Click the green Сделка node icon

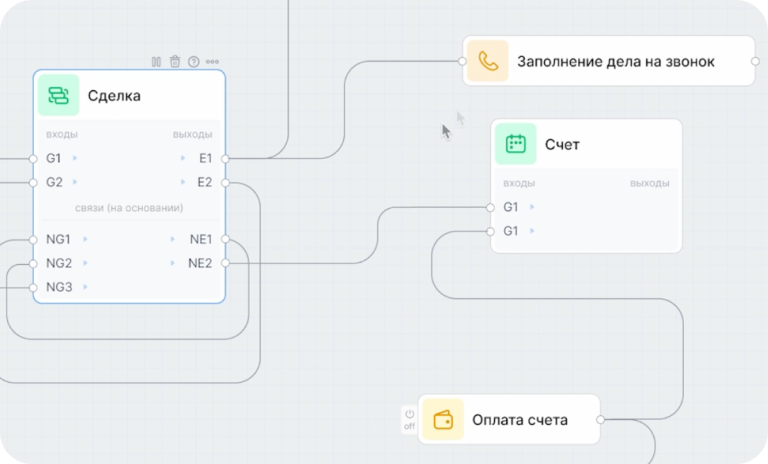pos(58,96)
